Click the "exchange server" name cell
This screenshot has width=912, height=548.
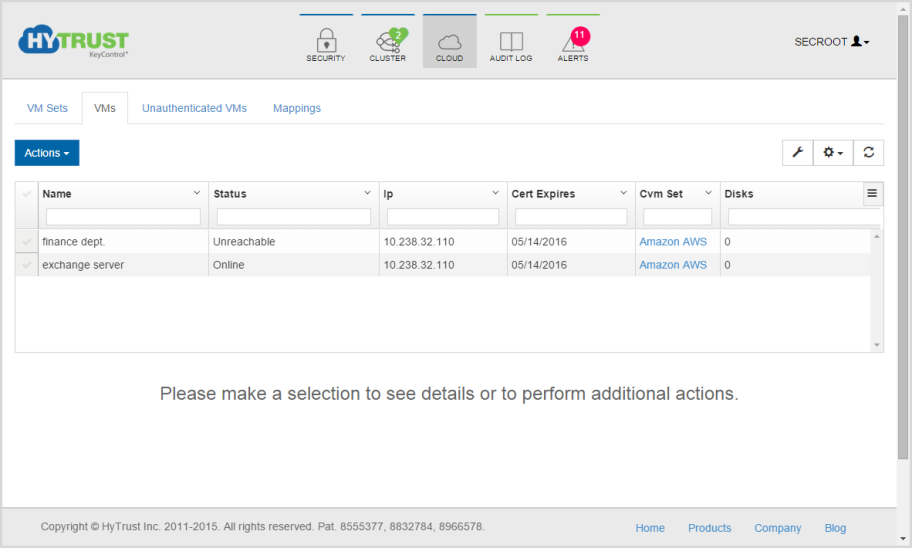point(123,265)
